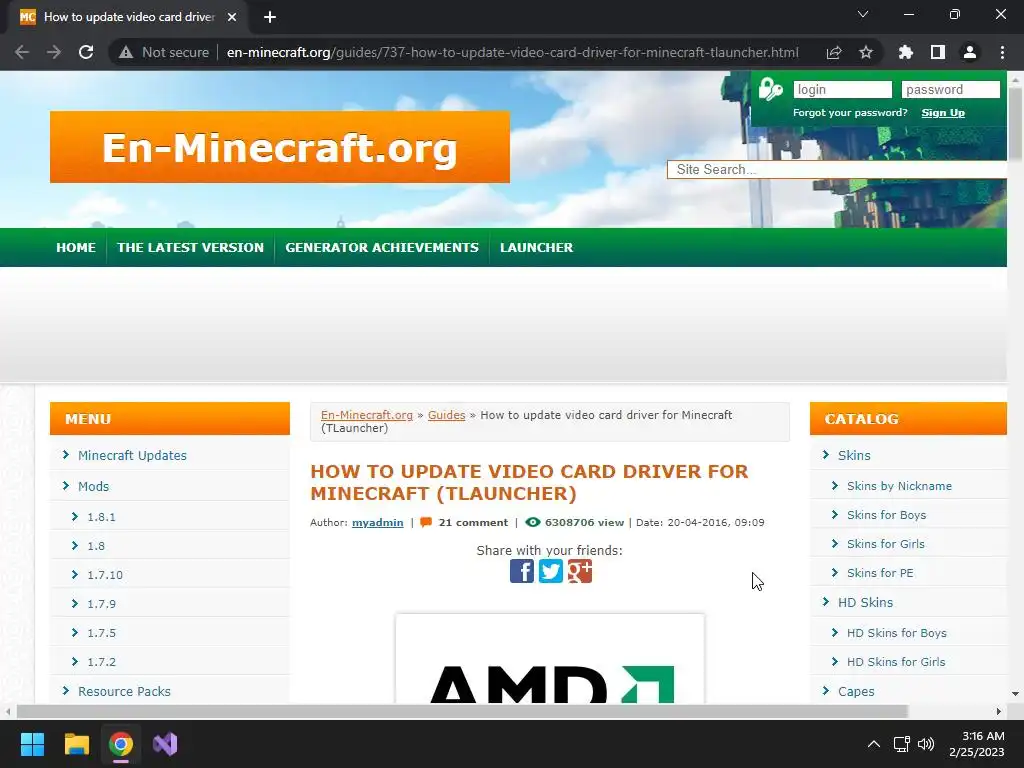The height and width of the screenshot is (768, 1024).
Task: Open HD Skins for Girls
Action: pyautogui.click(x=896, y=662)
